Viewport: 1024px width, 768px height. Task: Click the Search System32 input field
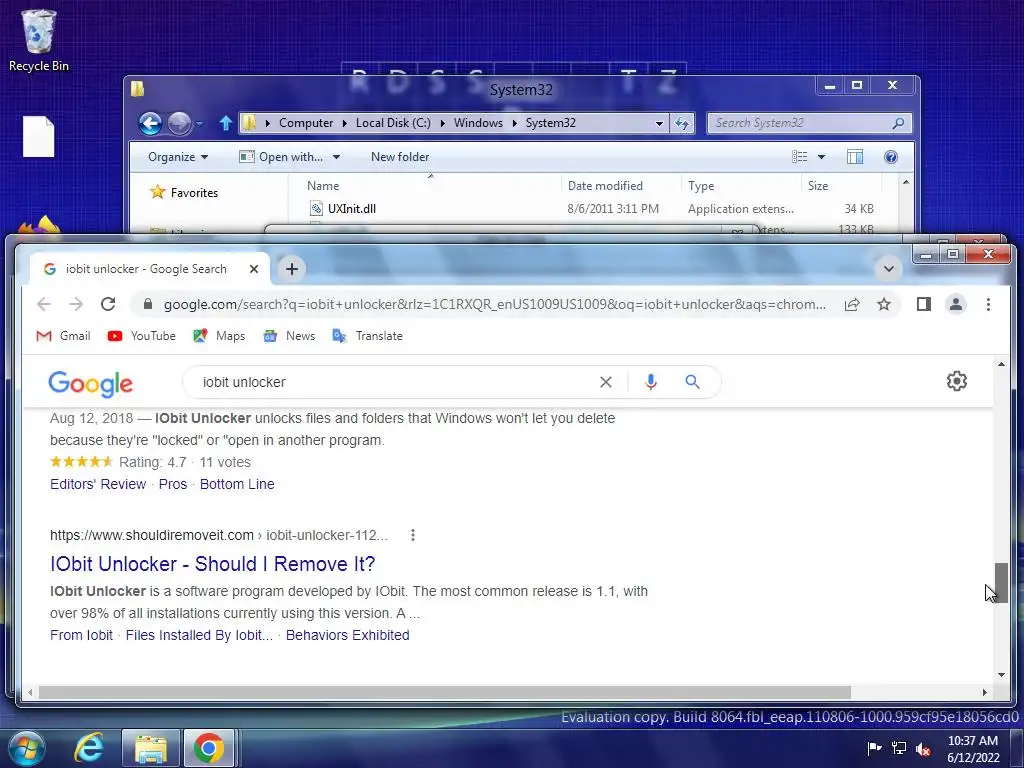click(799, 123)
